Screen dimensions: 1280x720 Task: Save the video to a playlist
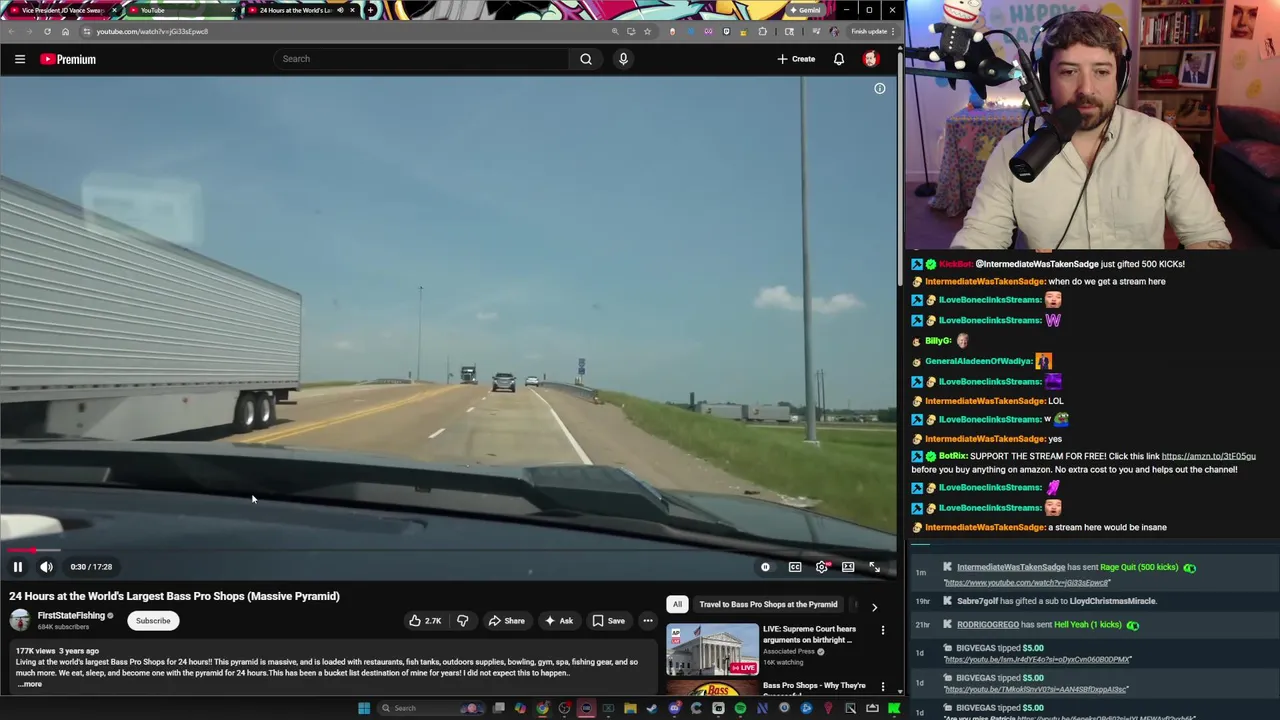608,621
